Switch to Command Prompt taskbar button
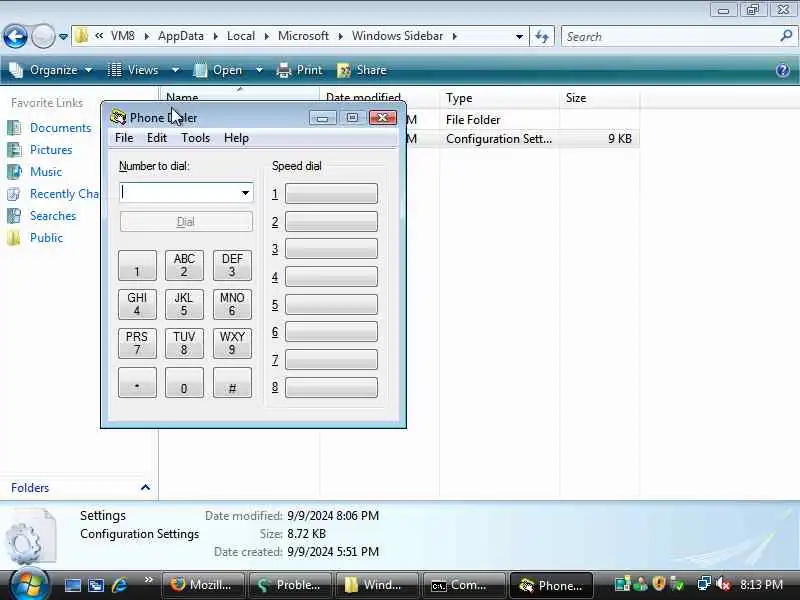Screen dimensions: 800x600 click(464, 585)
